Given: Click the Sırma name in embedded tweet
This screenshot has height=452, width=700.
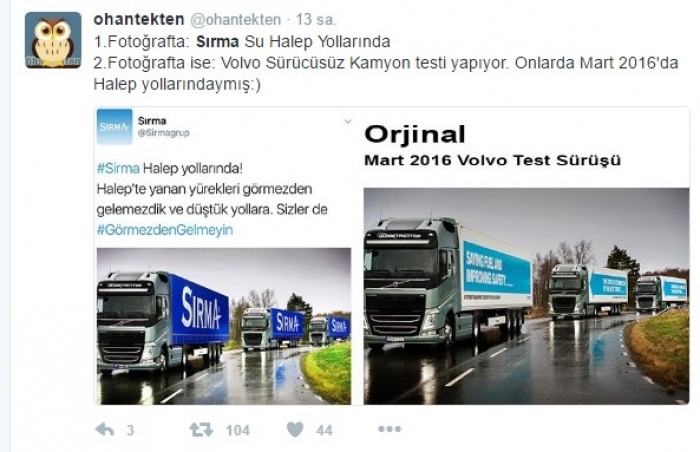Looking at the screenshot, I should [152, 121].
